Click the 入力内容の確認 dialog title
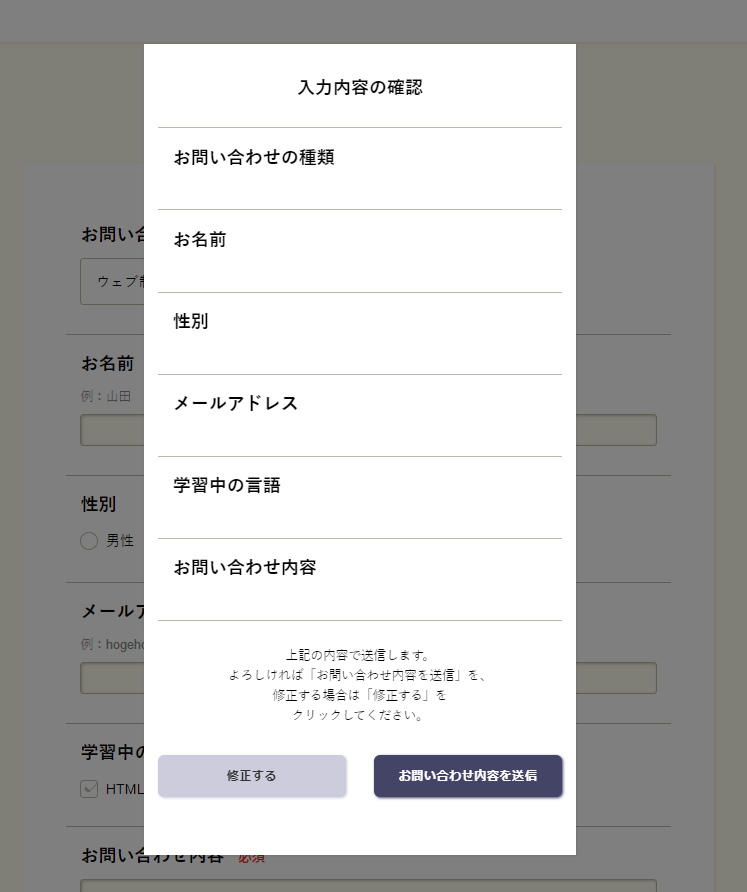 [x=360, y=88]
